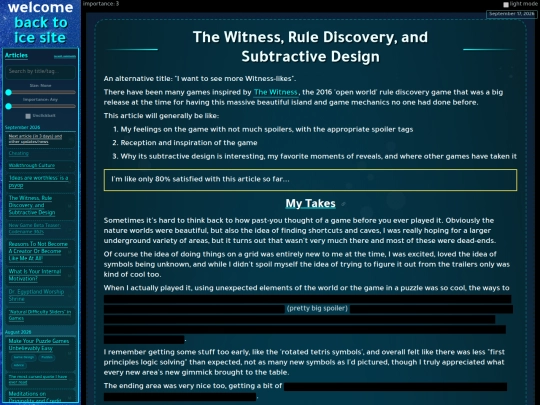Reveal the blacked-out pretty big spoiler block

tap(308, 319)
